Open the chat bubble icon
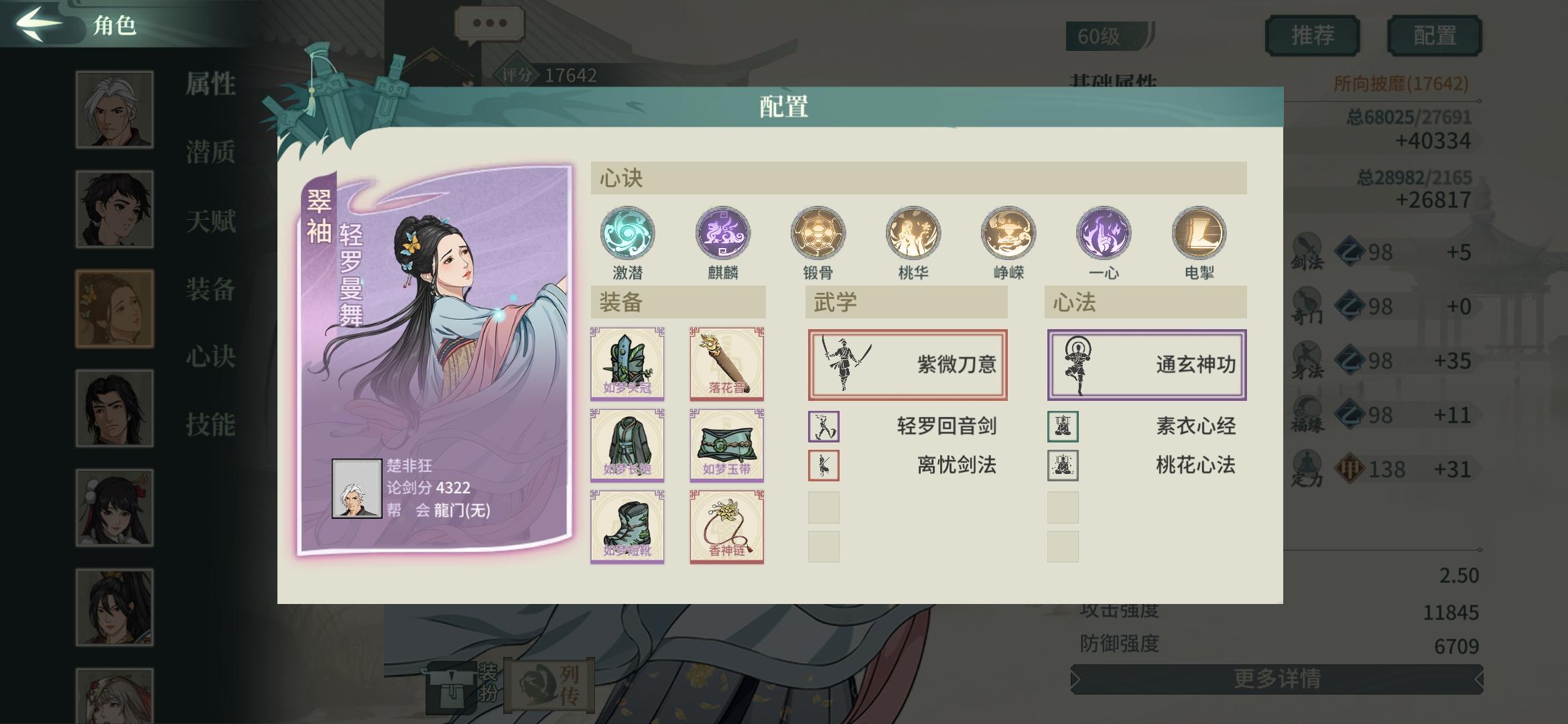Viewport: 1568px width, 724px height. coord(490,24)
